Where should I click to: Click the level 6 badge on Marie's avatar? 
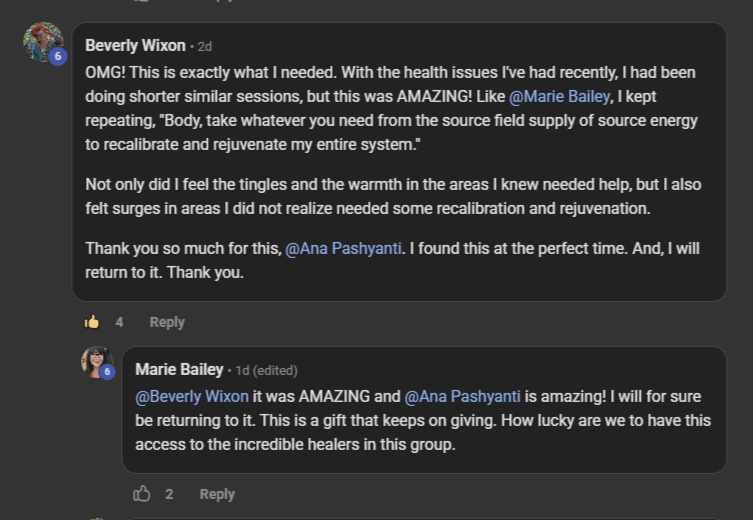[x=107, y=372]
